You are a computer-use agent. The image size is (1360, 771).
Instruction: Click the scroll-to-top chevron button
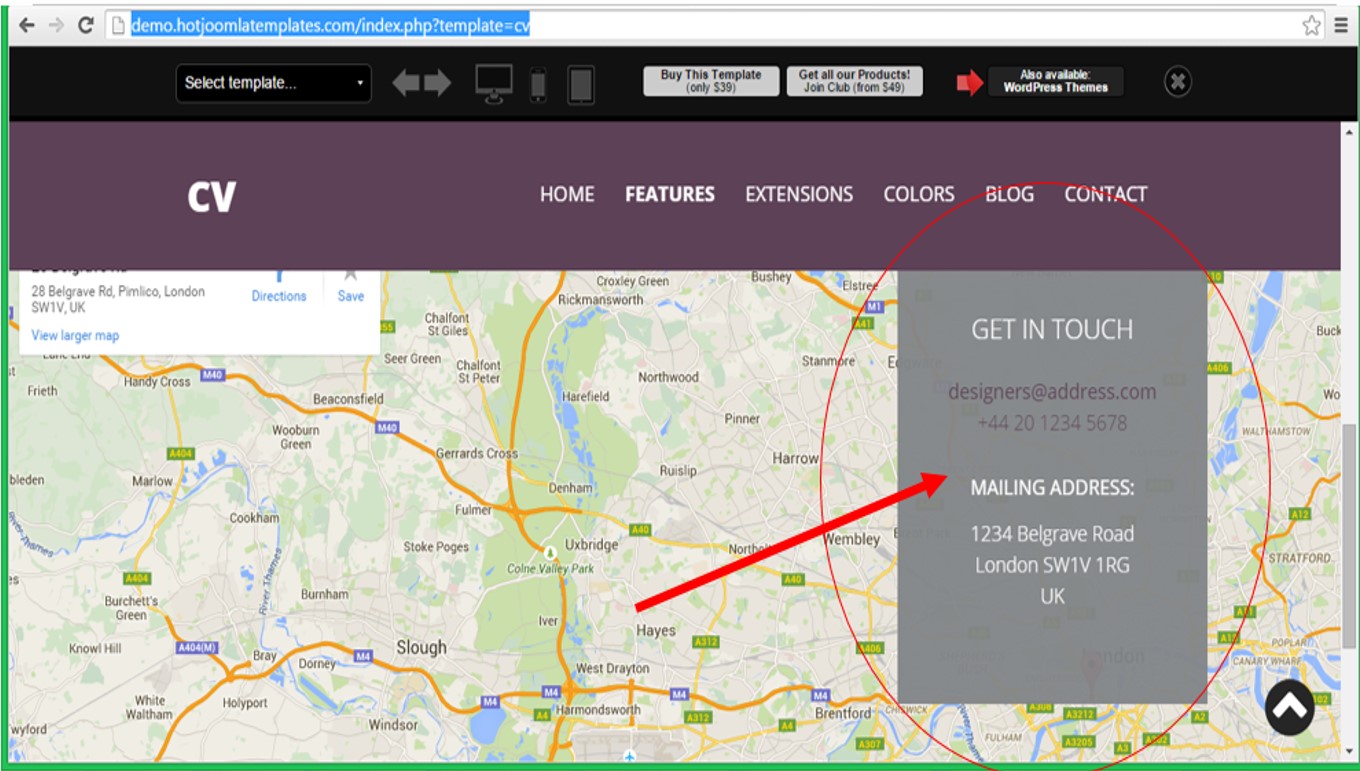[x=1289, y=707]
